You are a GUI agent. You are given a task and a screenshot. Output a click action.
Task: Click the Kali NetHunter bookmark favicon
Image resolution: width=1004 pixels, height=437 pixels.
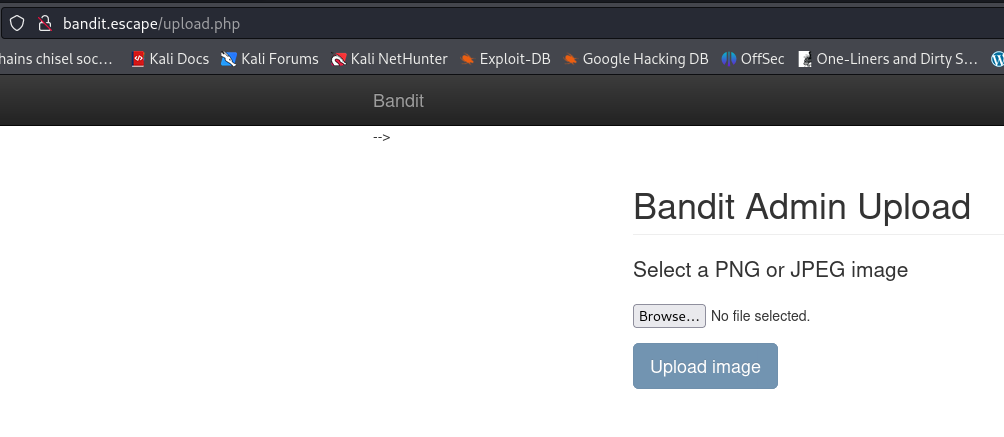click(338, 59)
